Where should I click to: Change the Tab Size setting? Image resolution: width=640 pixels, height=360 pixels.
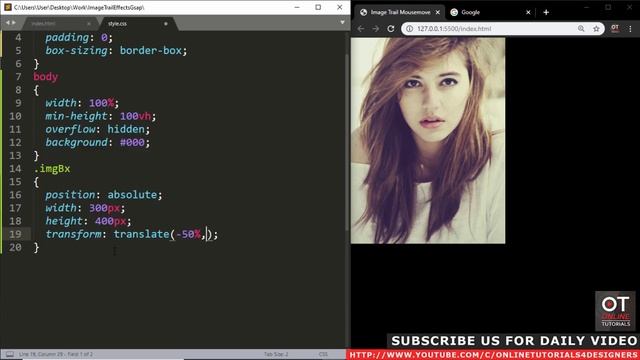pyautogui.click(x=276, y=354)
